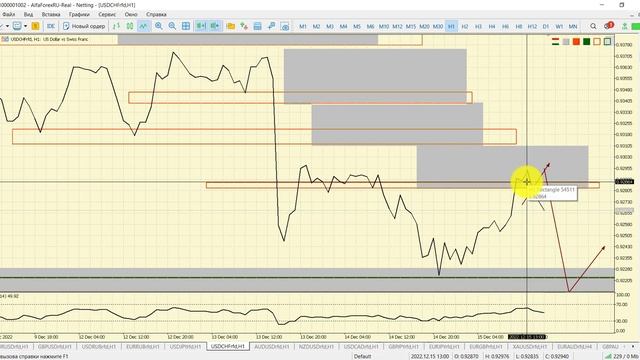The width and height of the screenshot is (640, 360).
Task: Click the Default profile in status bar
Action: pyautogui.click(x=362, y=356)
